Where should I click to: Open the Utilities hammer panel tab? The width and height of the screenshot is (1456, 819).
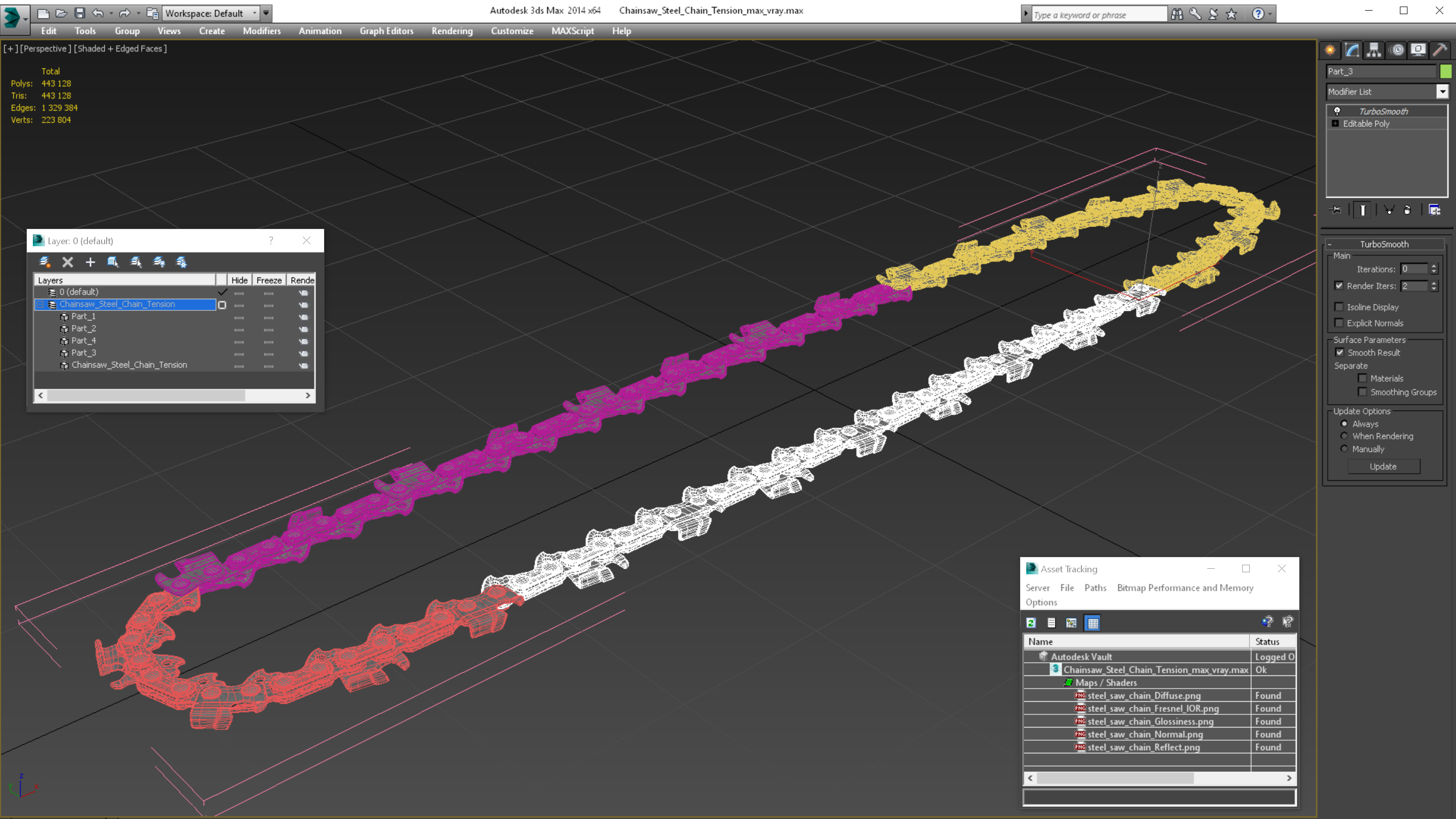click(x=1440, y=50)
